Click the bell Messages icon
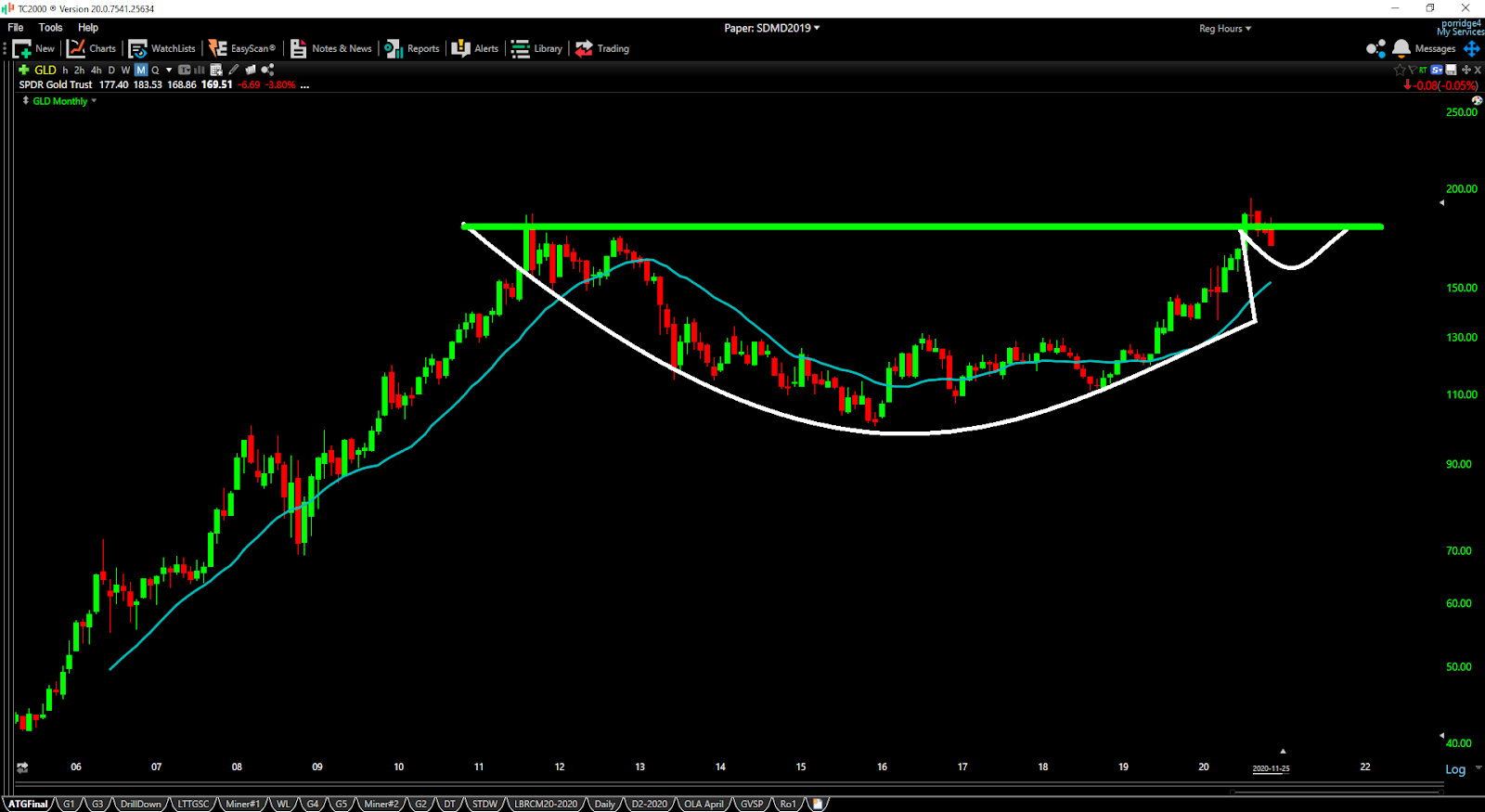 [1401, 48]
